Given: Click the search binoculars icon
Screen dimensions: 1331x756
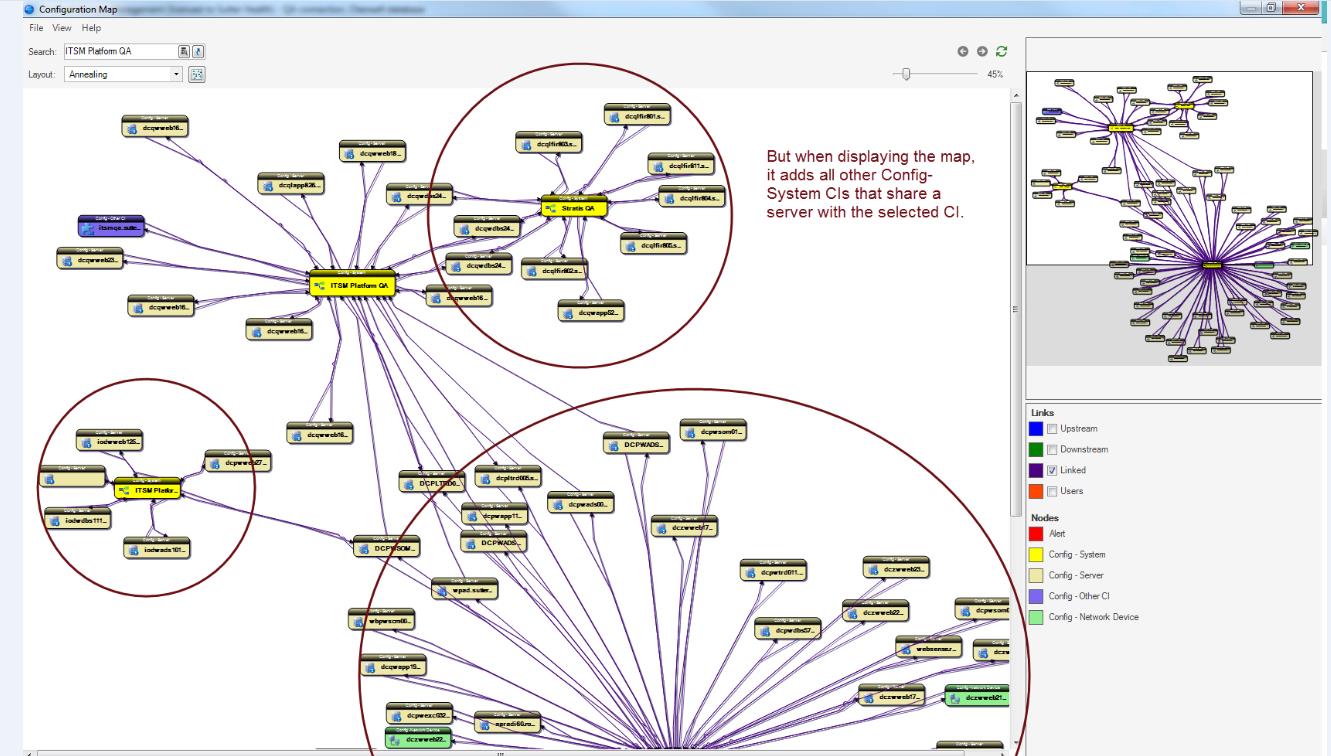Looking at the screenshot, I should tap(182, 52).
